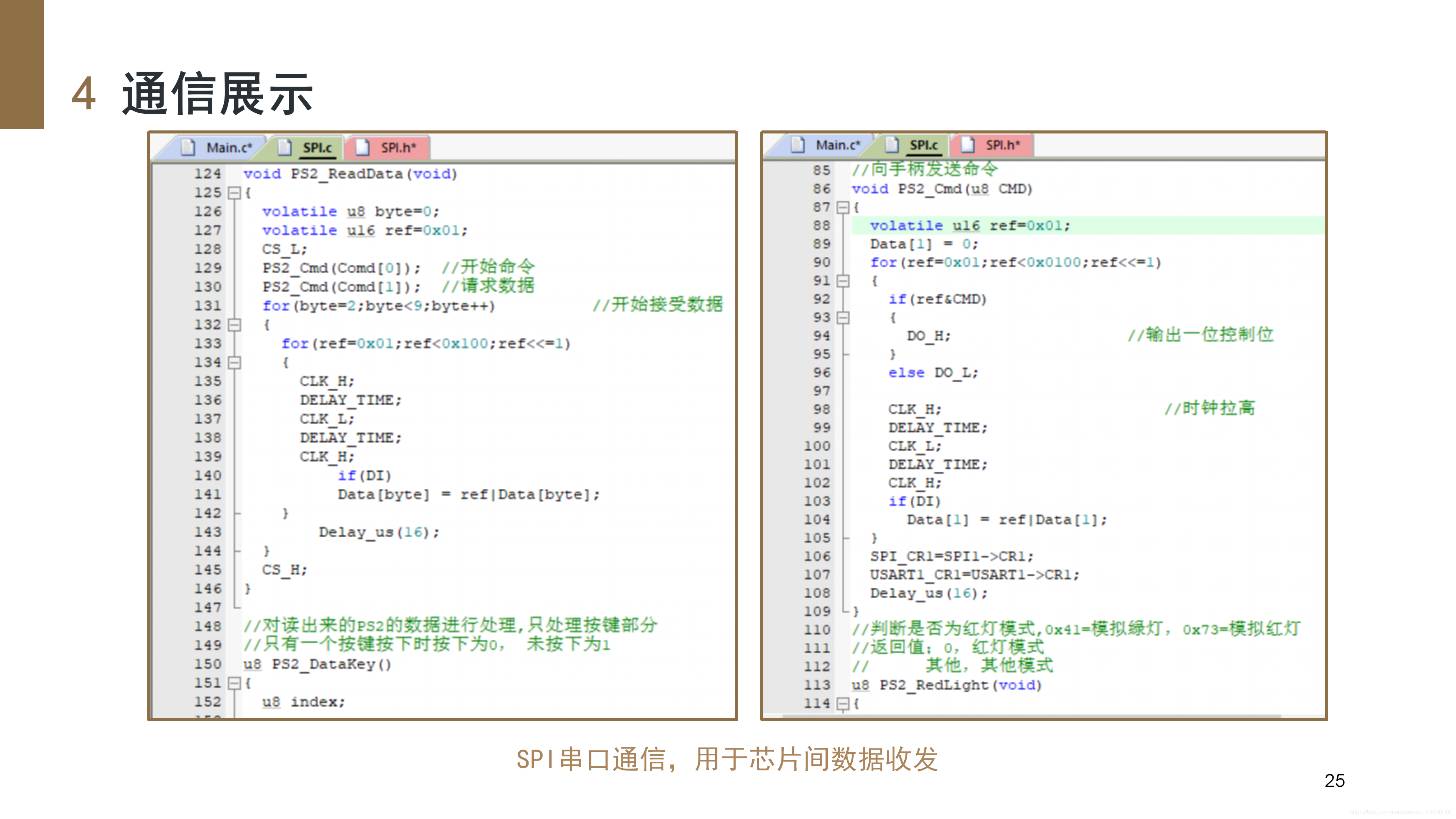Collapse code fold at line 125

pos(234,193)
